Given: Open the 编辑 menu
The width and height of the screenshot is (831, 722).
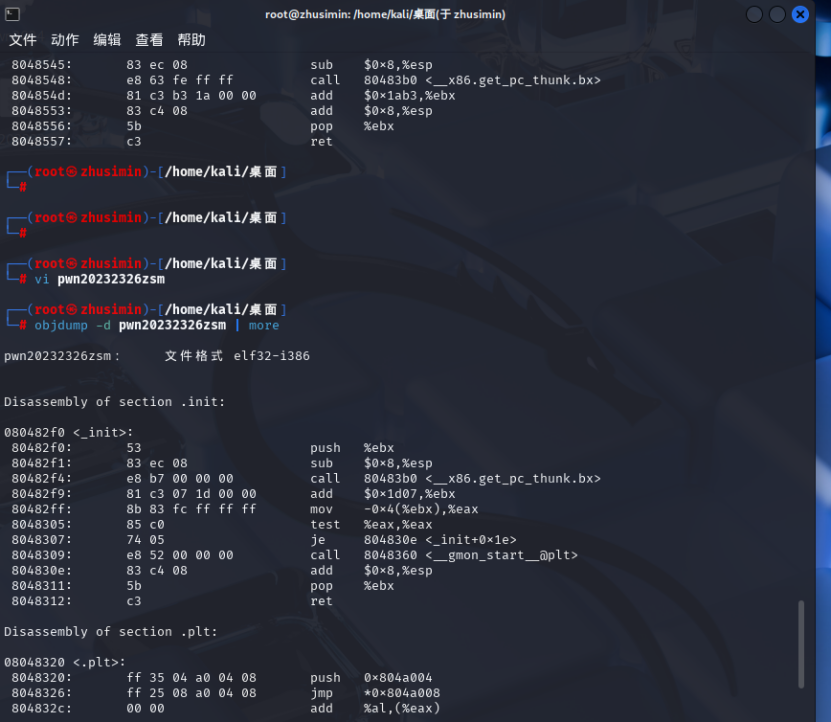Looking at the screenshot, I should (x=107, y=40).
